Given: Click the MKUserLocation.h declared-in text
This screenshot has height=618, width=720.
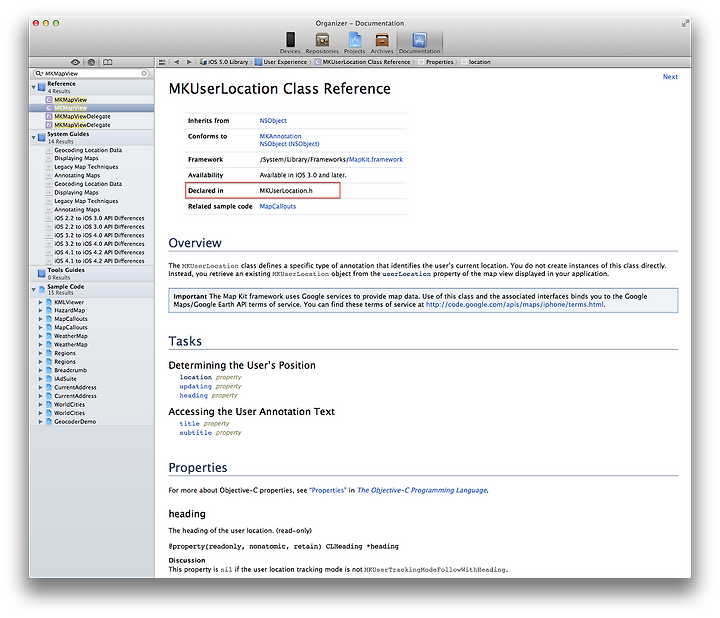Looking at the screenshot, I should tap(286, 191).
